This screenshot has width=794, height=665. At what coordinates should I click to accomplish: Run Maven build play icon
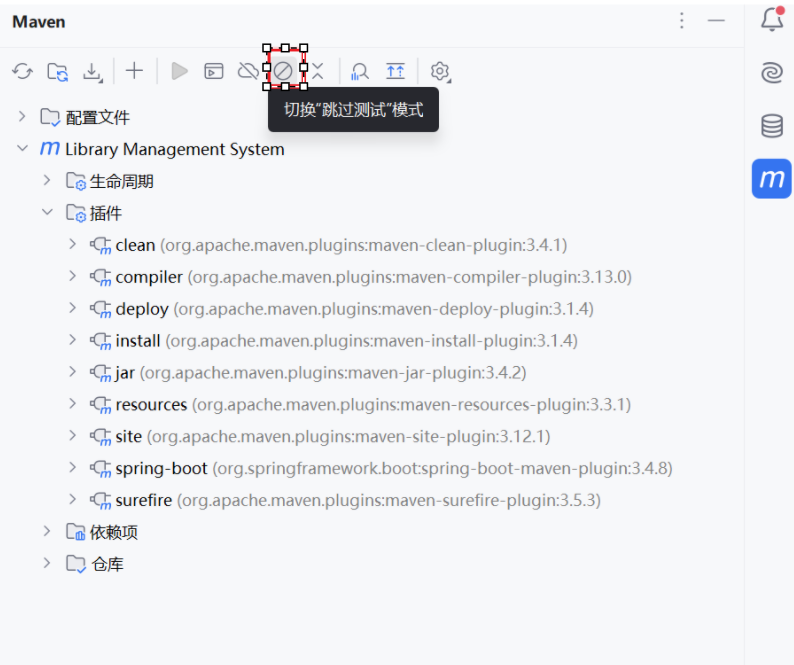[180, 71]
